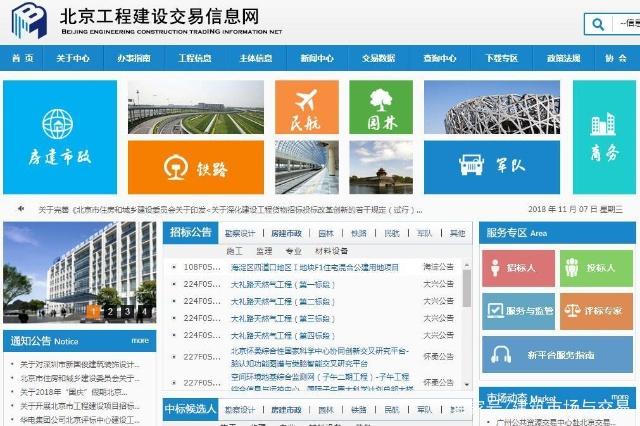Open notice 关于2018年“国庆”假期北京

pos(74,392)
